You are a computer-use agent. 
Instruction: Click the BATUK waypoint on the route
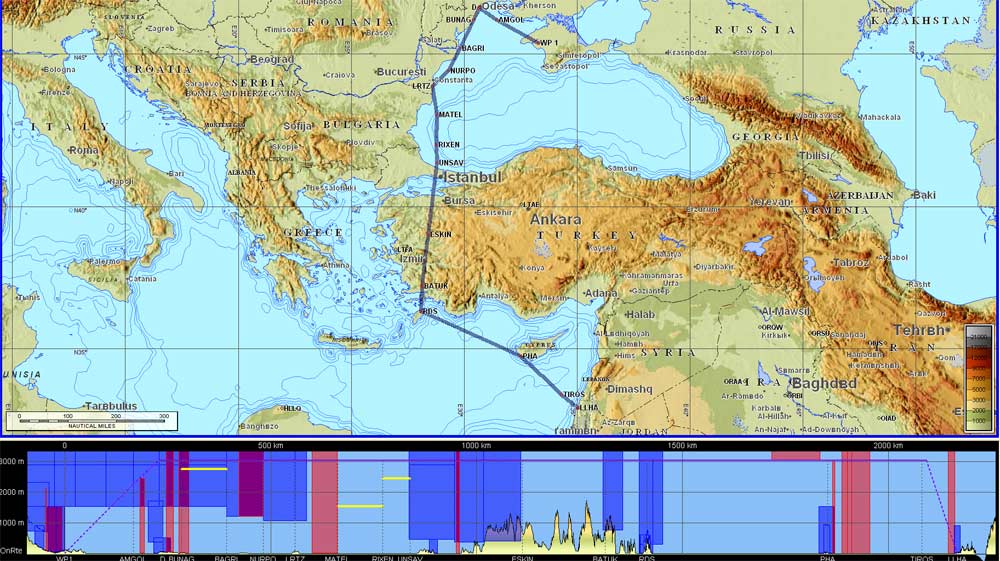pyautogui.click(x=436, y=286)
